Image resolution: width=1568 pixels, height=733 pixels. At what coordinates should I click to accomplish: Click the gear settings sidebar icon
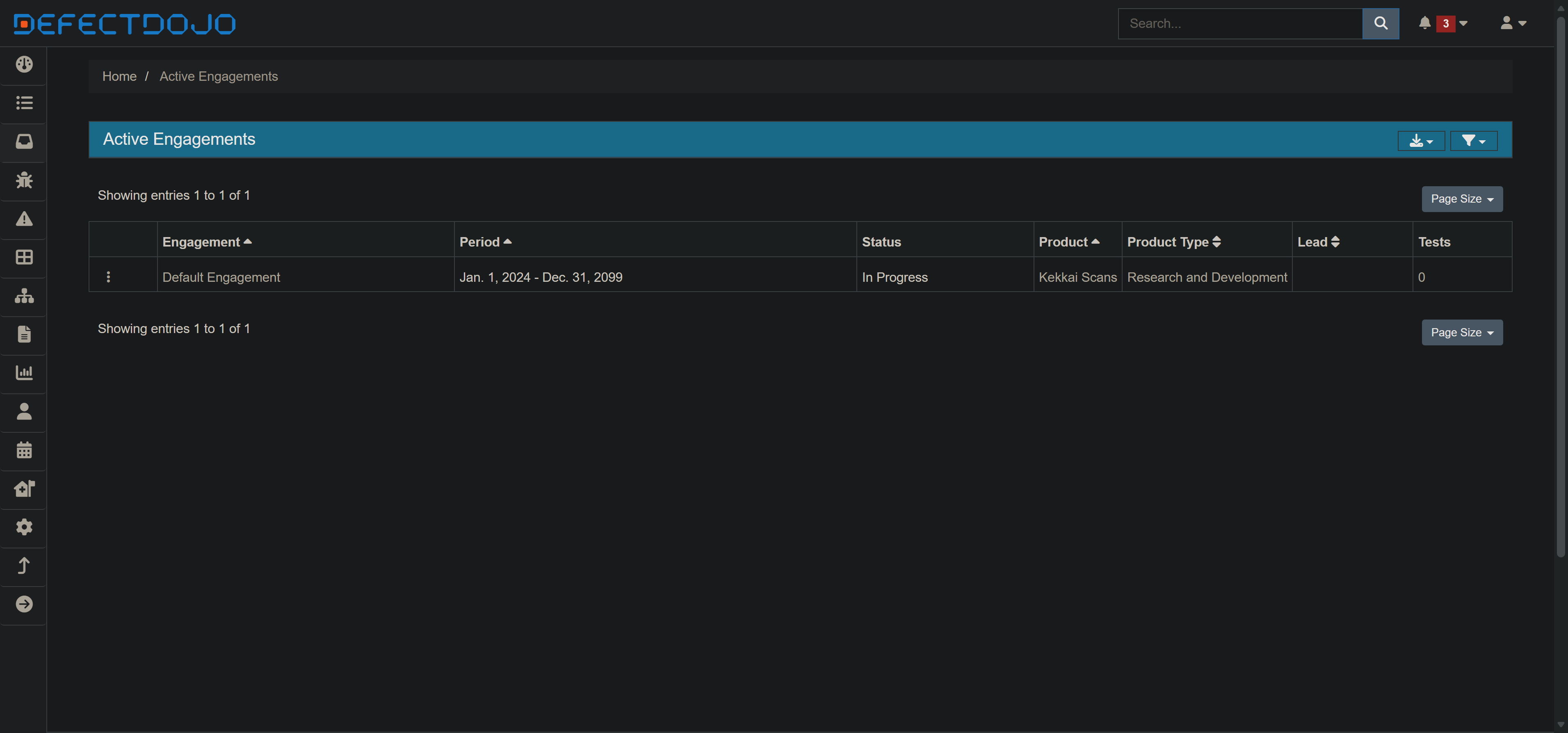(x=24, y=527)
